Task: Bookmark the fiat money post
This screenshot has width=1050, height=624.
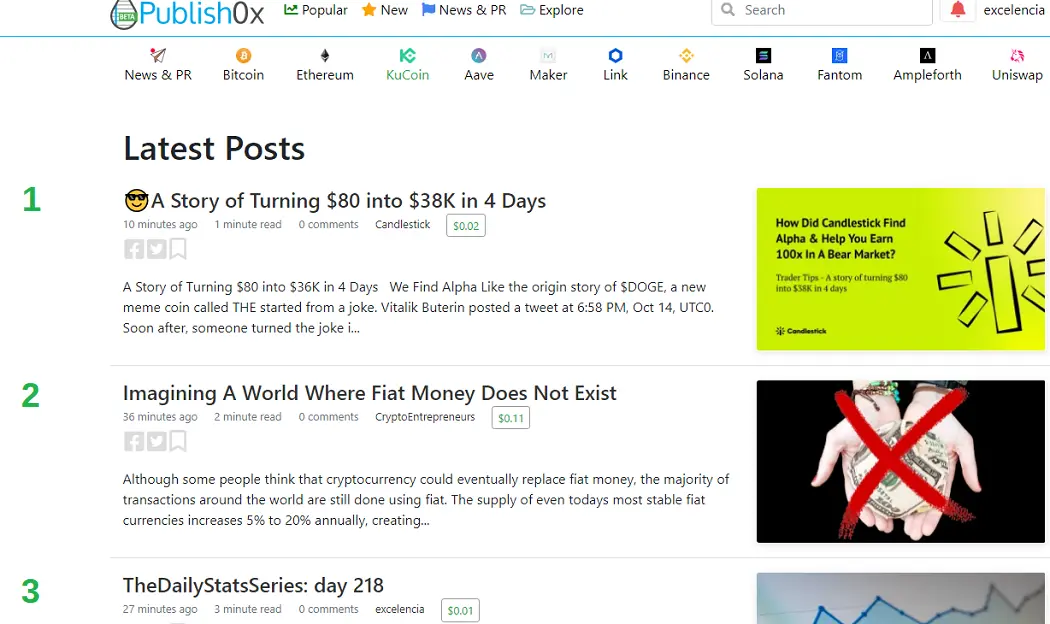Action: click(177, 441)
